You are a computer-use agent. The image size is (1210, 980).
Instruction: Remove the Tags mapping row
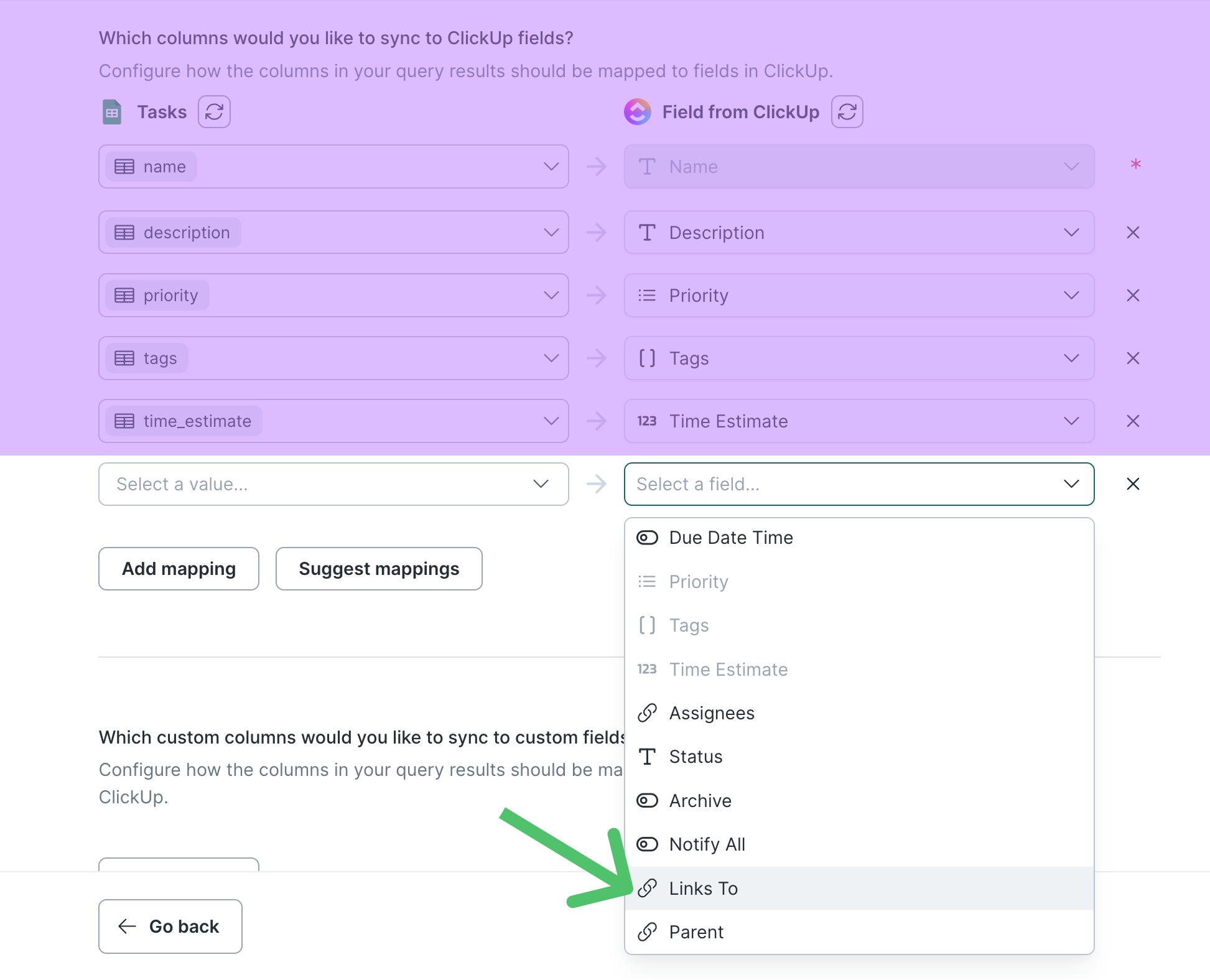click(1133, 358)
